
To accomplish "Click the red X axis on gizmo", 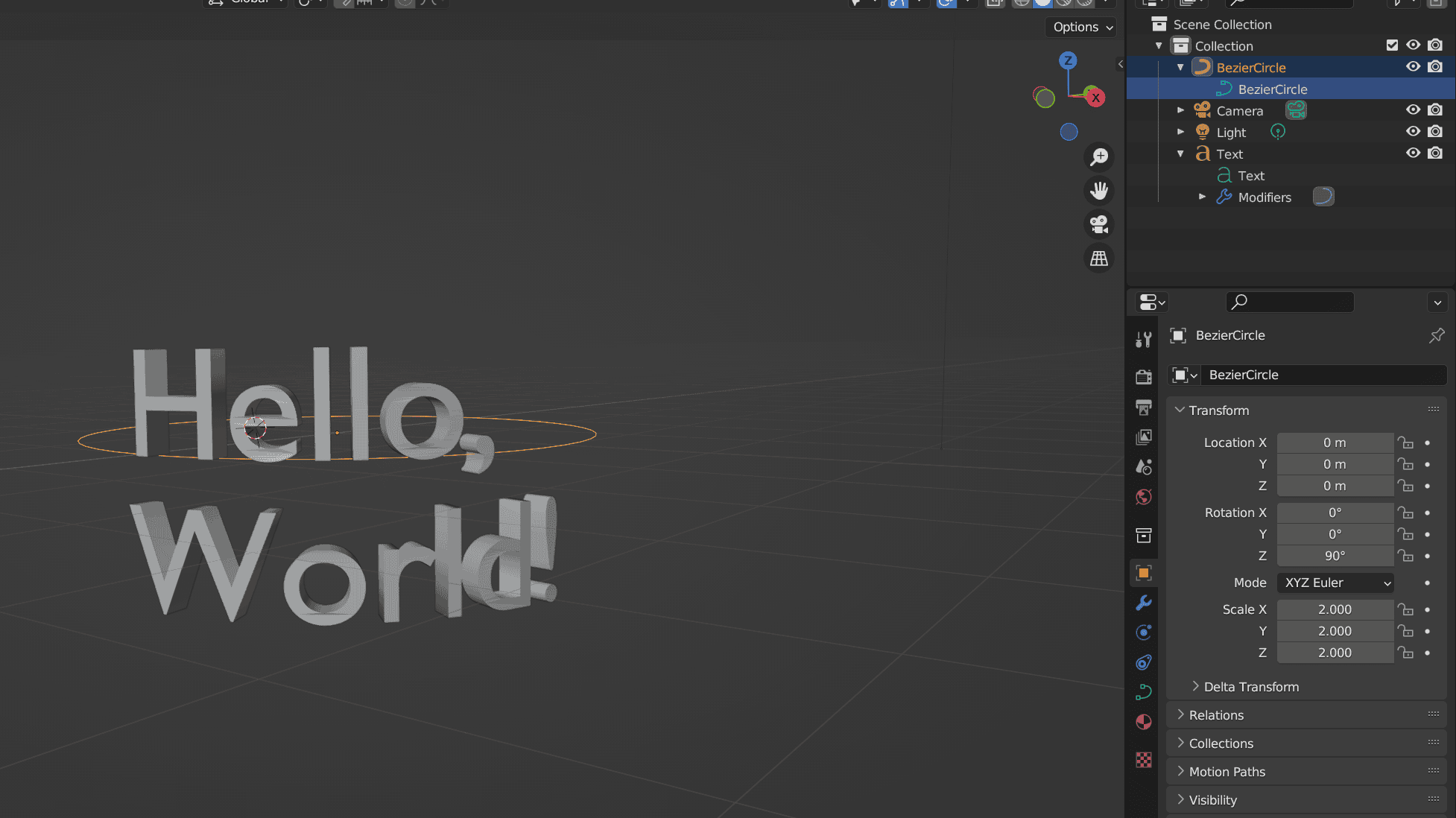I will click(x=1095, y=98).
